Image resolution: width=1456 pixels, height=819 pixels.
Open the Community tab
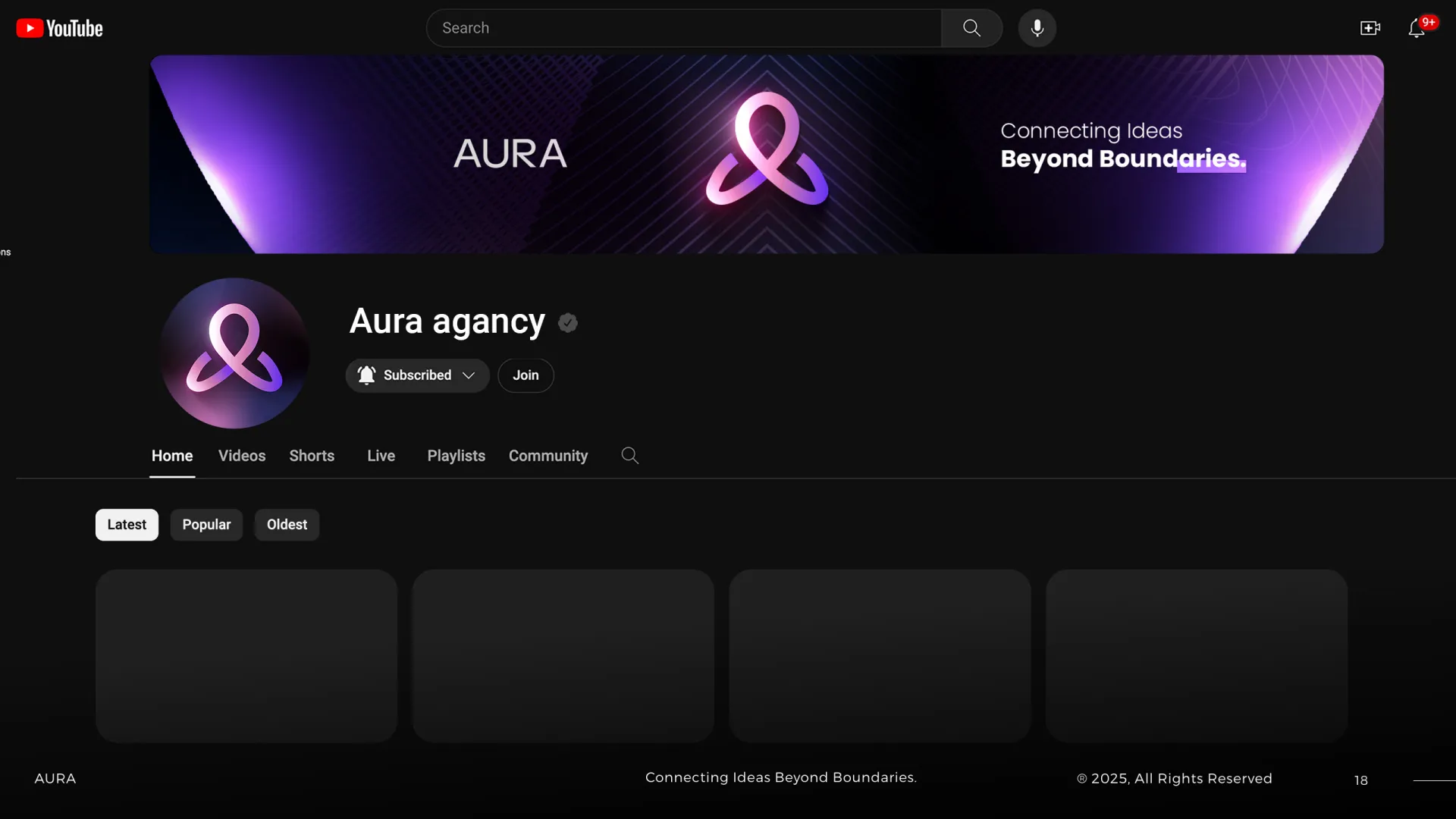(548, 456)
